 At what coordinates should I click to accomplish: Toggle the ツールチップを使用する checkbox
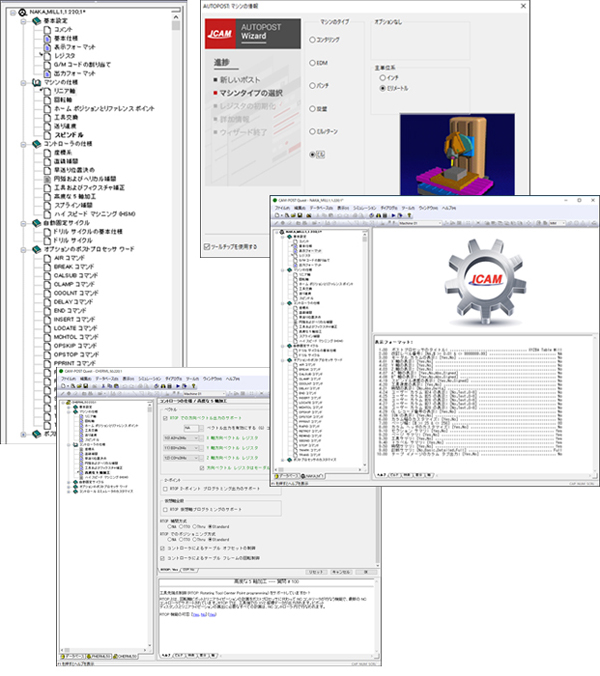click(x=205, y=246)
